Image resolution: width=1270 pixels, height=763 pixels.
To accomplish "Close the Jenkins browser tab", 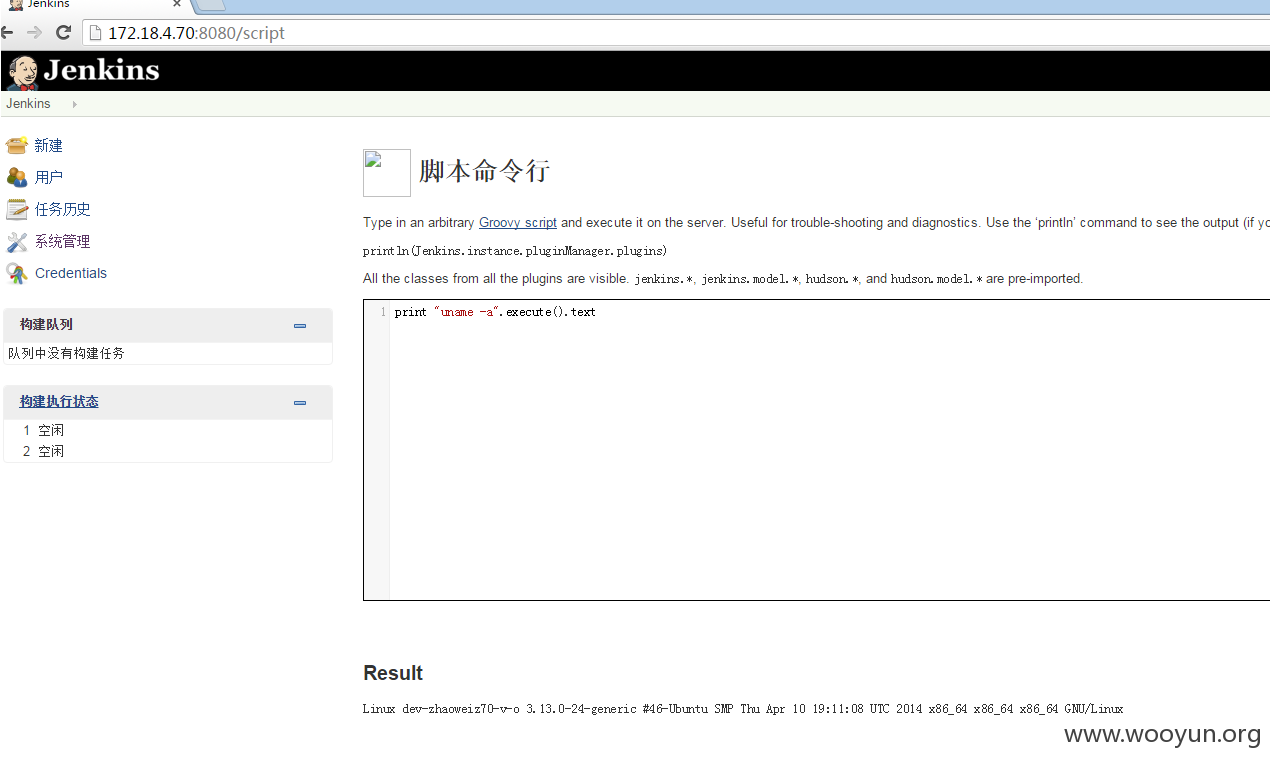I will tap(177, 4).
